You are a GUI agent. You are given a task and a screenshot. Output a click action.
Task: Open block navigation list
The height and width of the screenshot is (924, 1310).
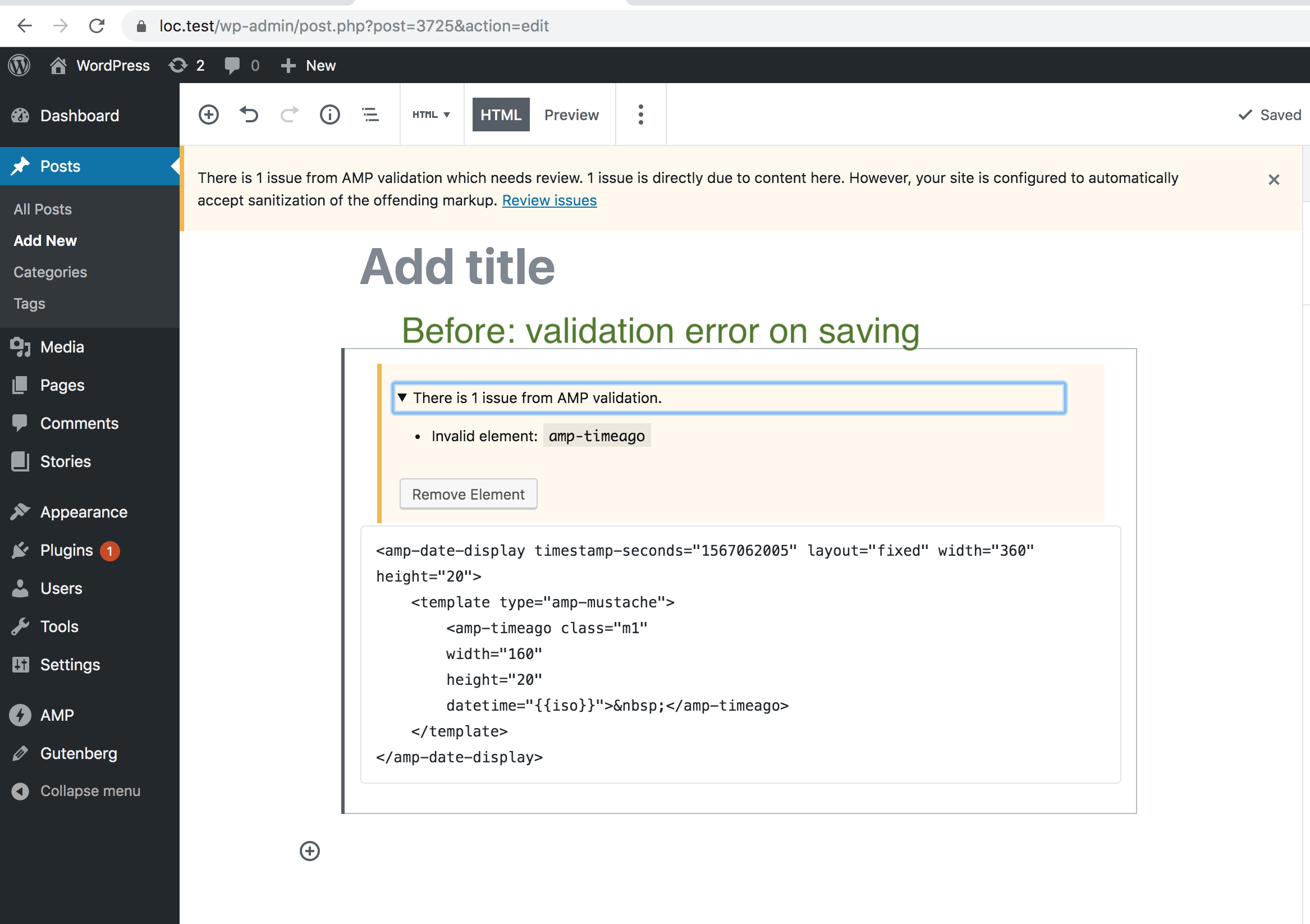pos(370,115)
